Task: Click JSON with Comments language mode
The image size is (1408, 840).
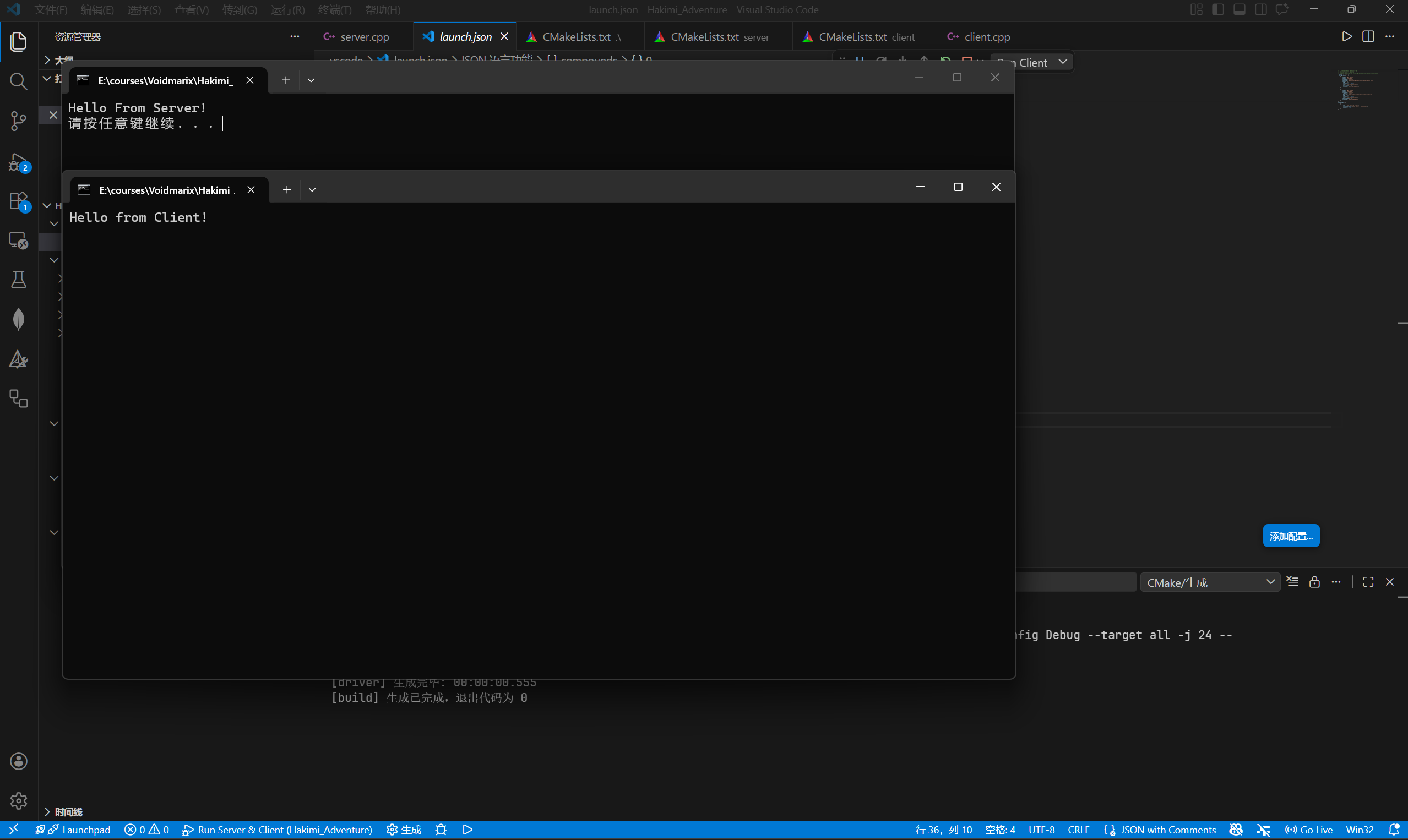Action: point(1168,830)
